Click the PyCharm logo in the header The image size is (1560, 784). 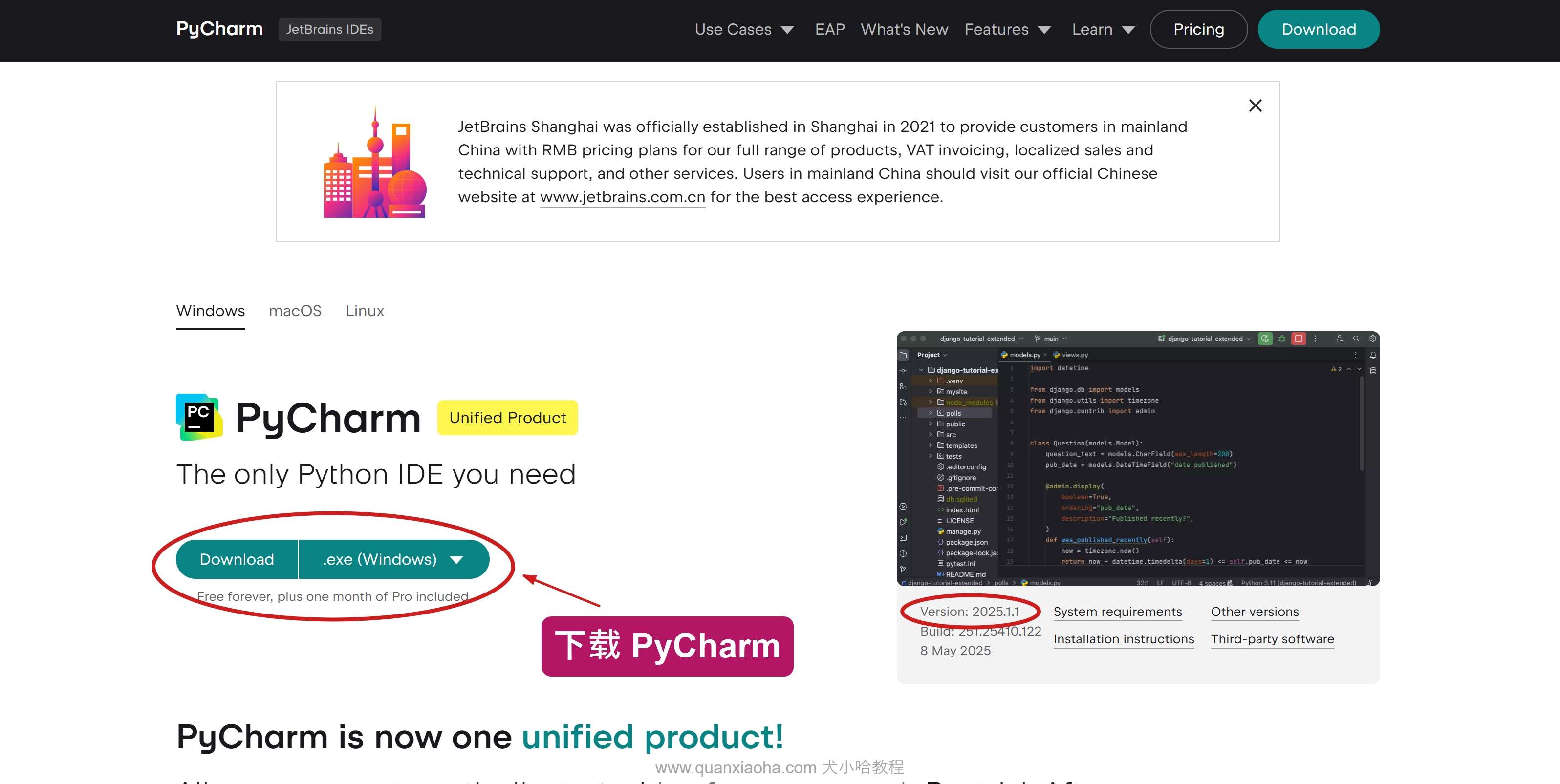point(219,29)
